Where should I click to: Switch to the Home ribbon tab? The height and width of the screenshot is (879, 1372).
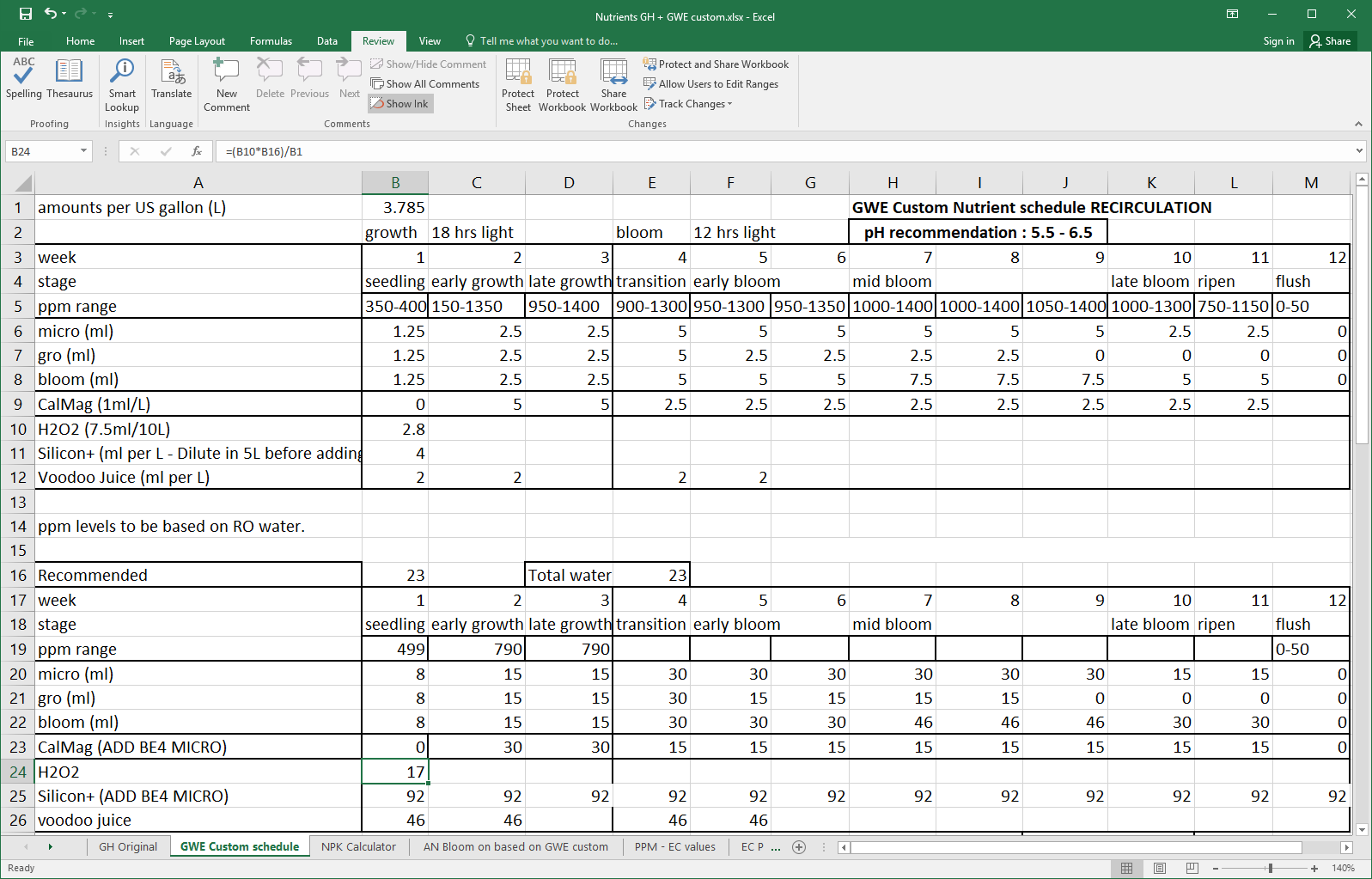(x=80, y=41)
